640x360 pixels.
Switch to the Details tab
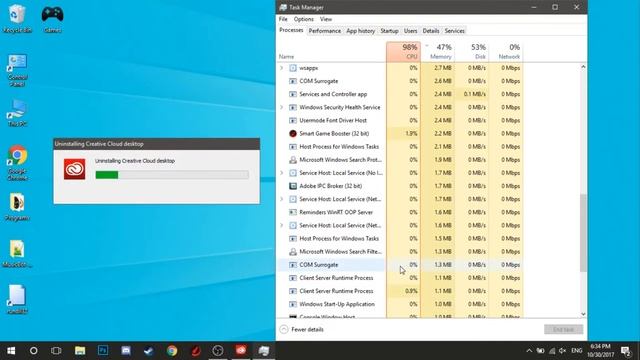point(431,31)
